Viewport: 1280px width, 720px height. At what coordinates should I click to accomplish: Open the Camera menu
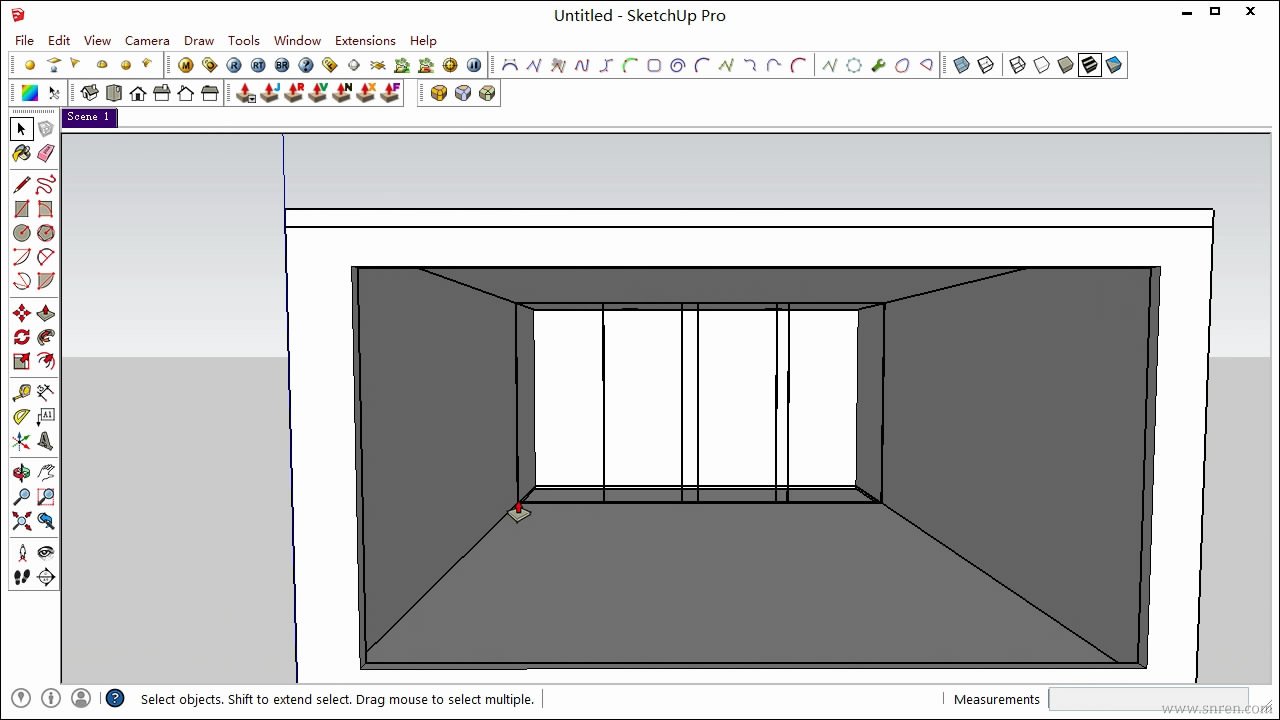pos(147,40)
